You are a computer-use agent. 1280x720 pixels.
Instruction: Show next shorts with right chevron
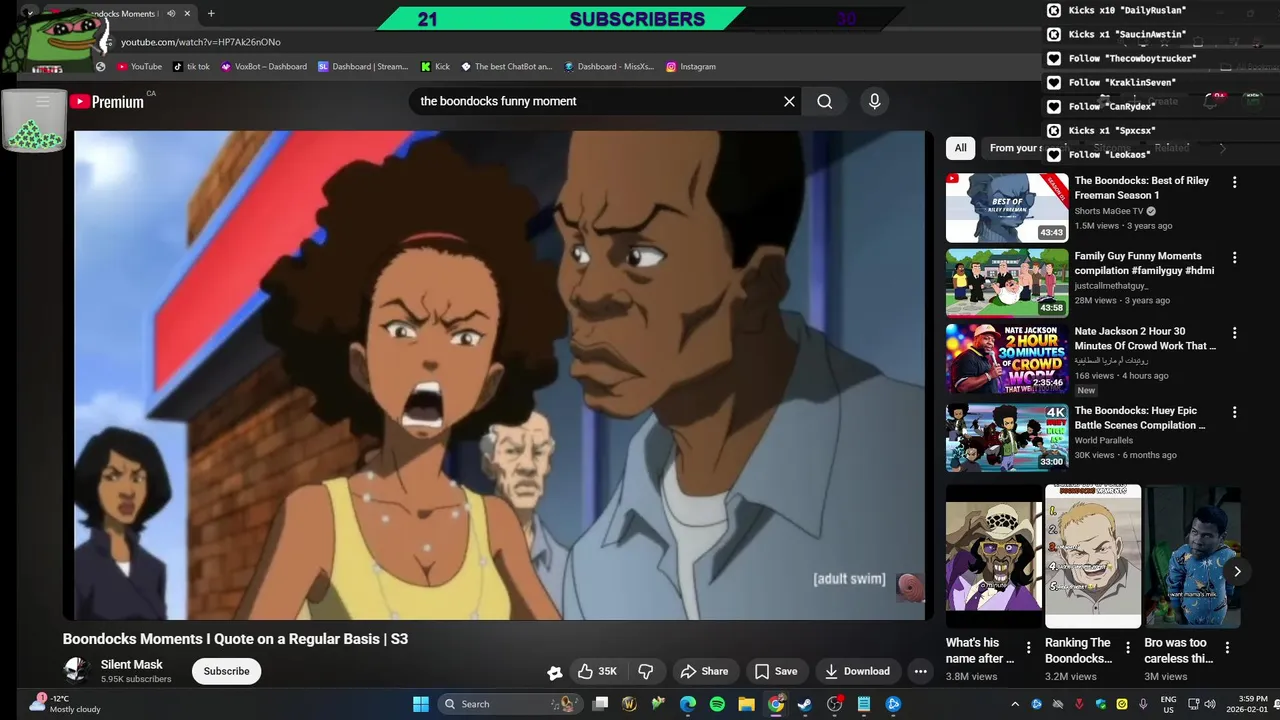point(1237,571)
